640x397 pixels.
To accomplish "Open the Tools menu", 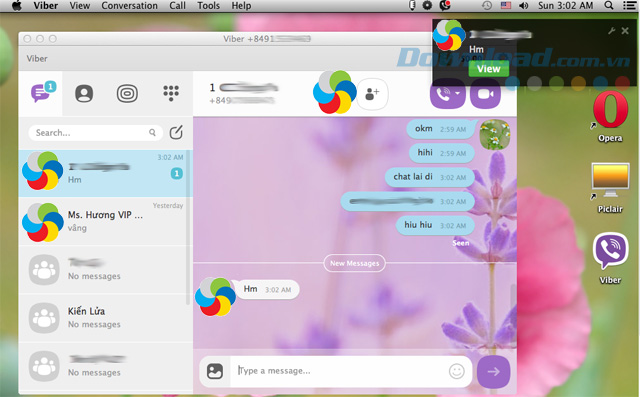I will pyautogui.click(x=209, y=6).
